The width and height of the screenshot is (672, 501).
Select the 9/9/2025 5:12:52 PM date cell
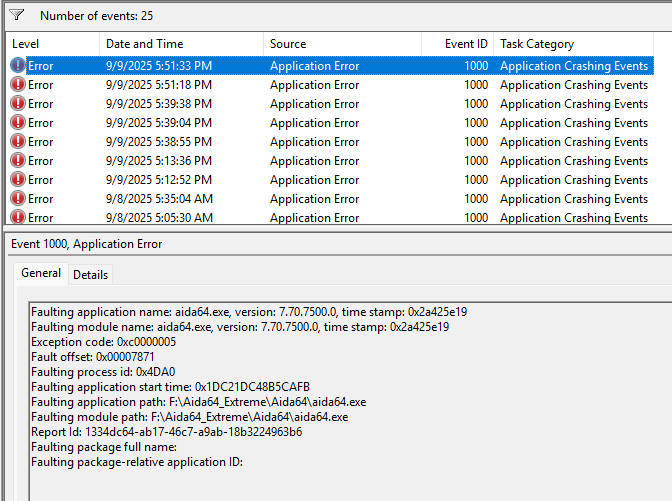[x=159, y=180]
